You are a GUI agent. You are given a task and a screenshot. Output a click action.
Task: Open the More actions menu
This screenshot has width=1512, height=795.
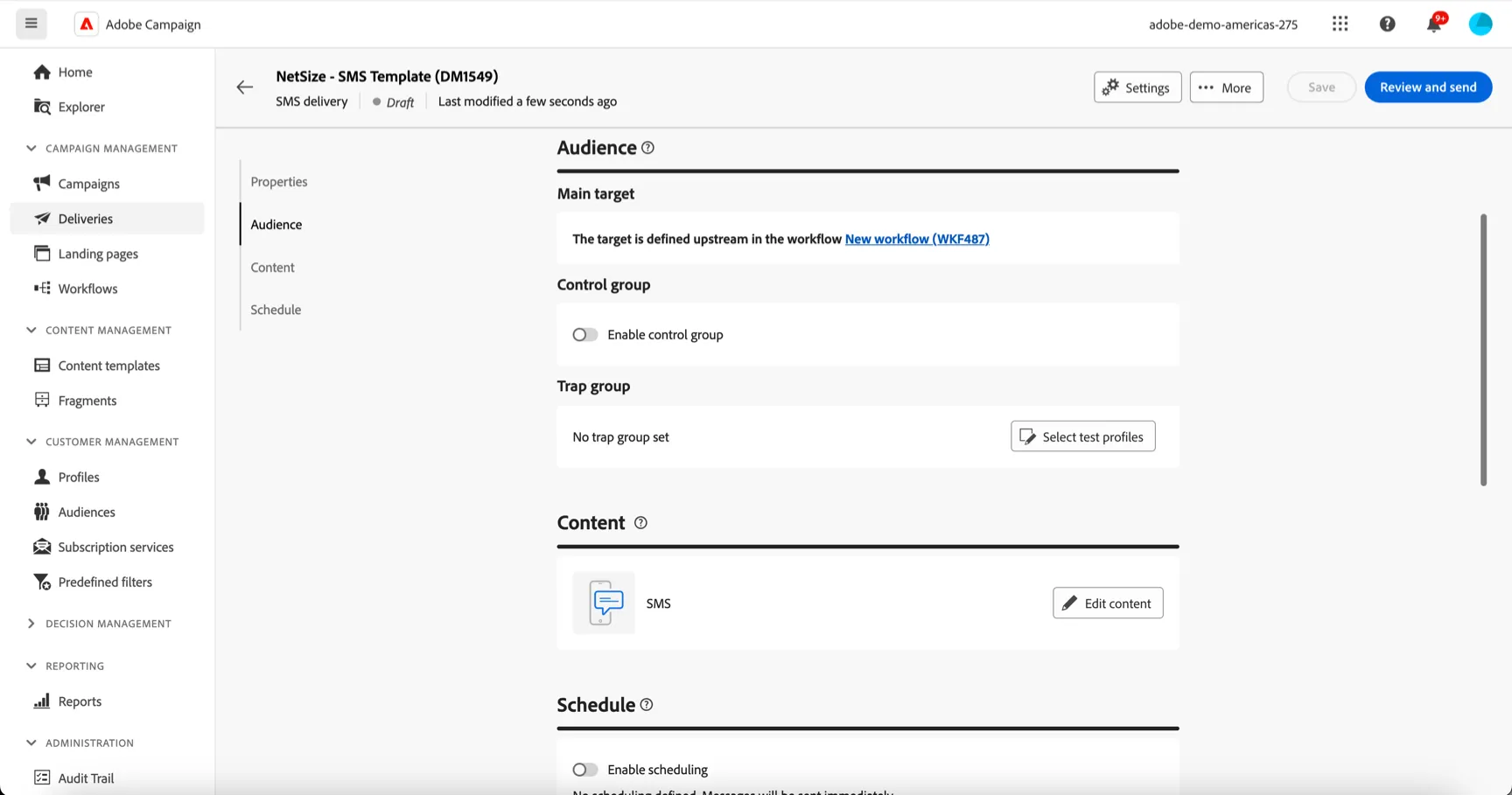(x=1226, y=87)
